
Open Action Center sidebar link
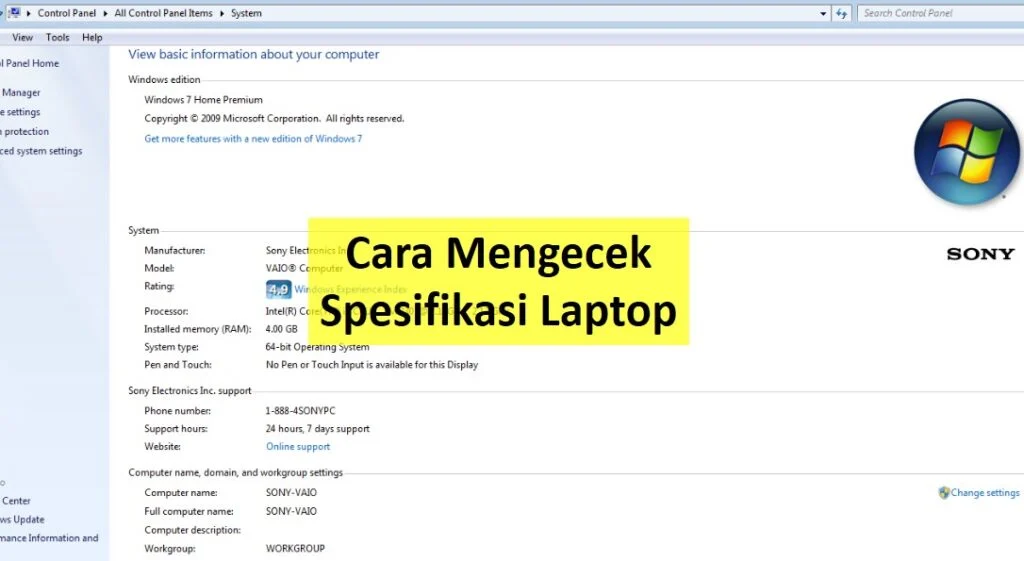click(x=16, y=501)
